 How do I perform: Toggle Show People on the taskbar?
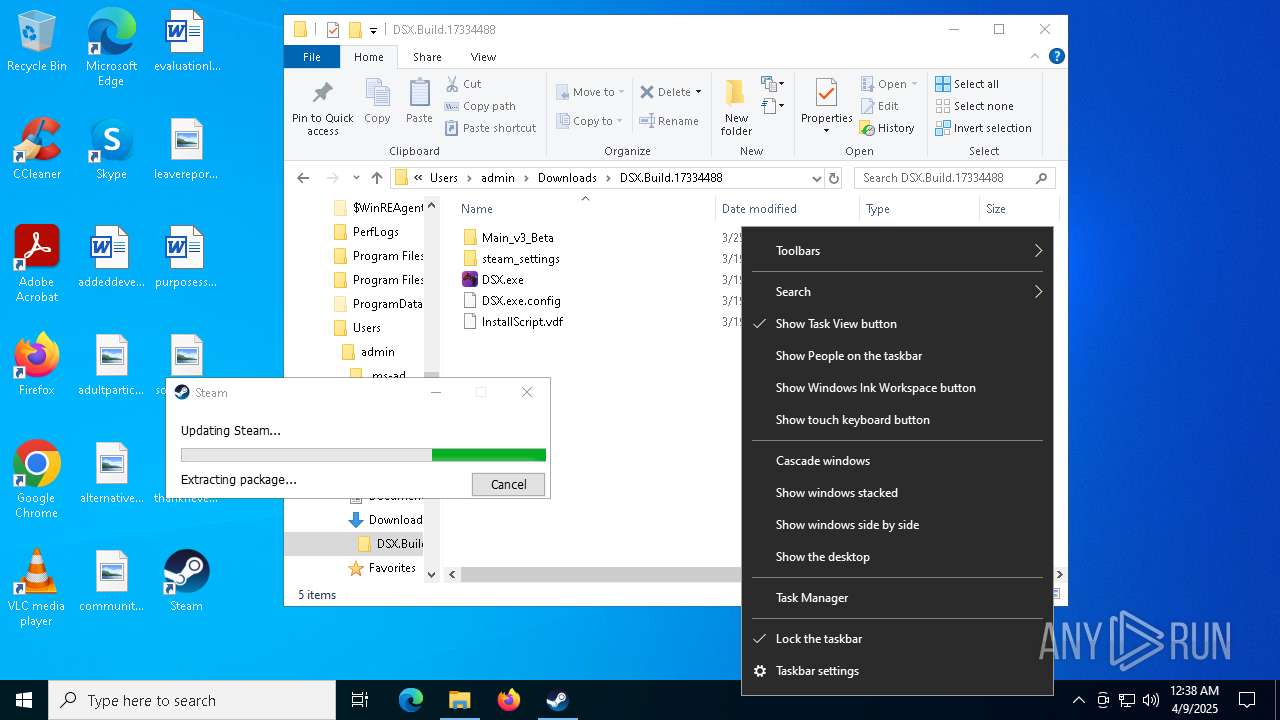click(897, 356)
